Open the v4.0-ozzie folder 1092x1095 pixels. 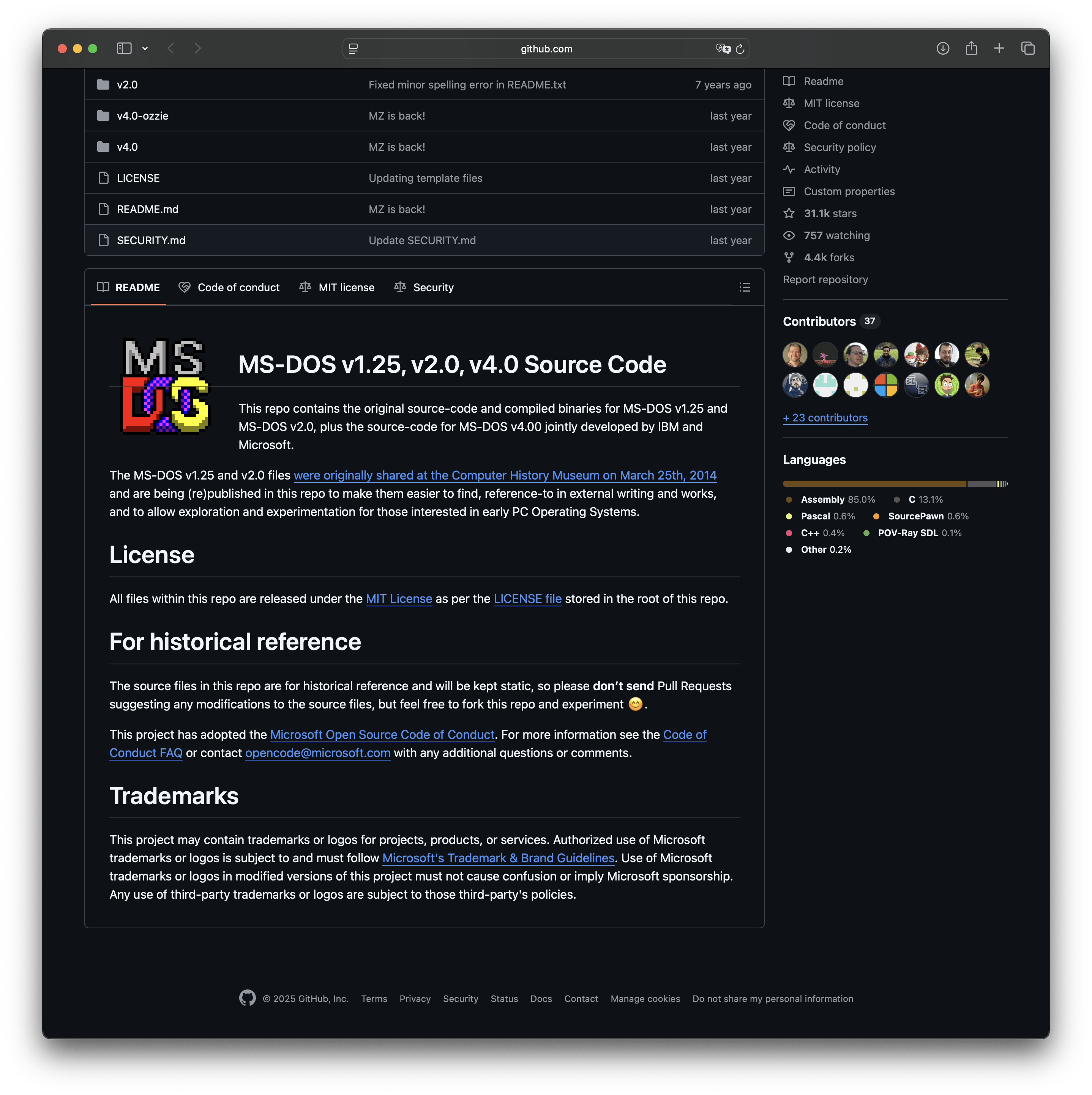[x=142, y=116]
